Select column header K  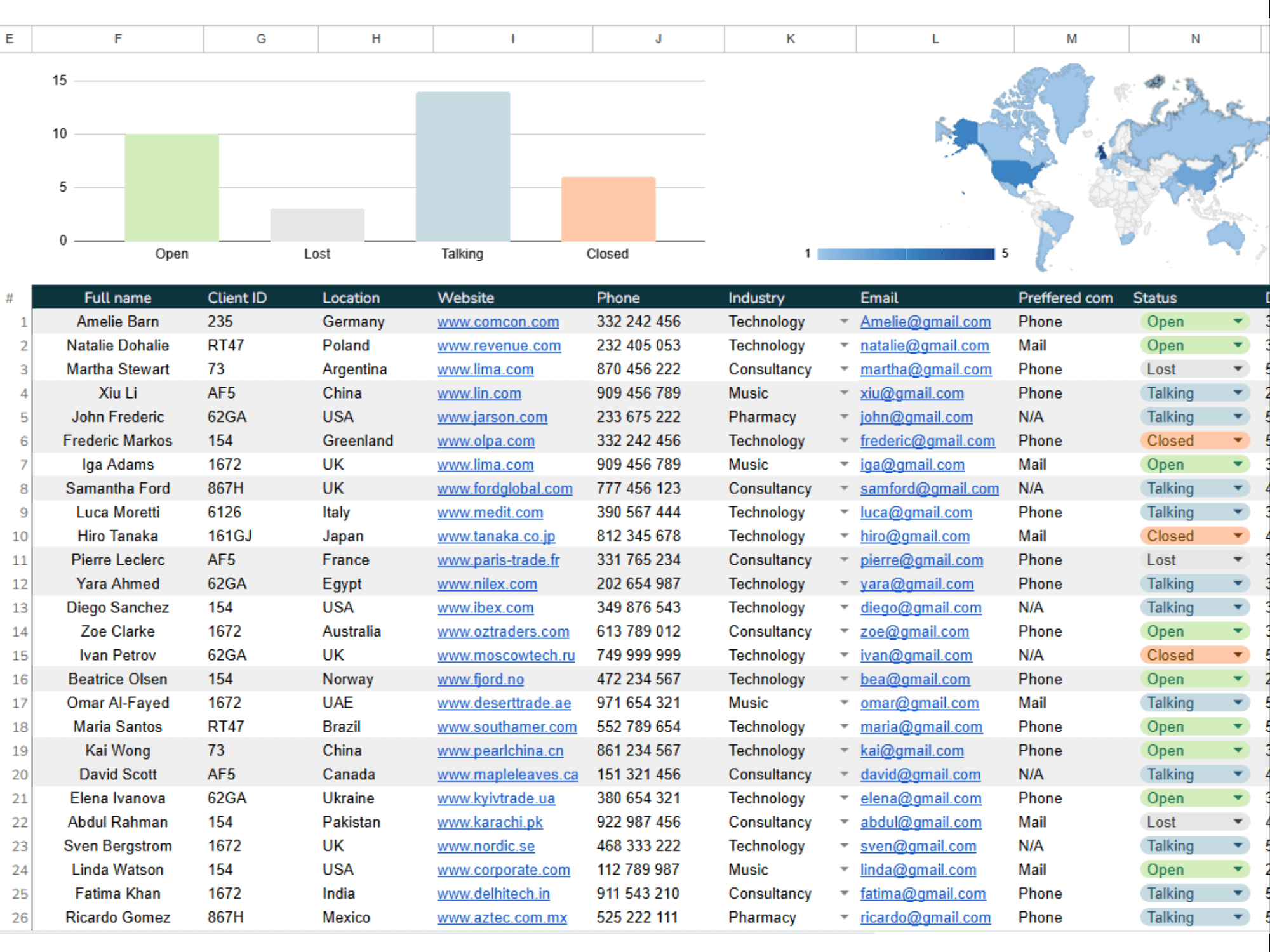[790, 39]
